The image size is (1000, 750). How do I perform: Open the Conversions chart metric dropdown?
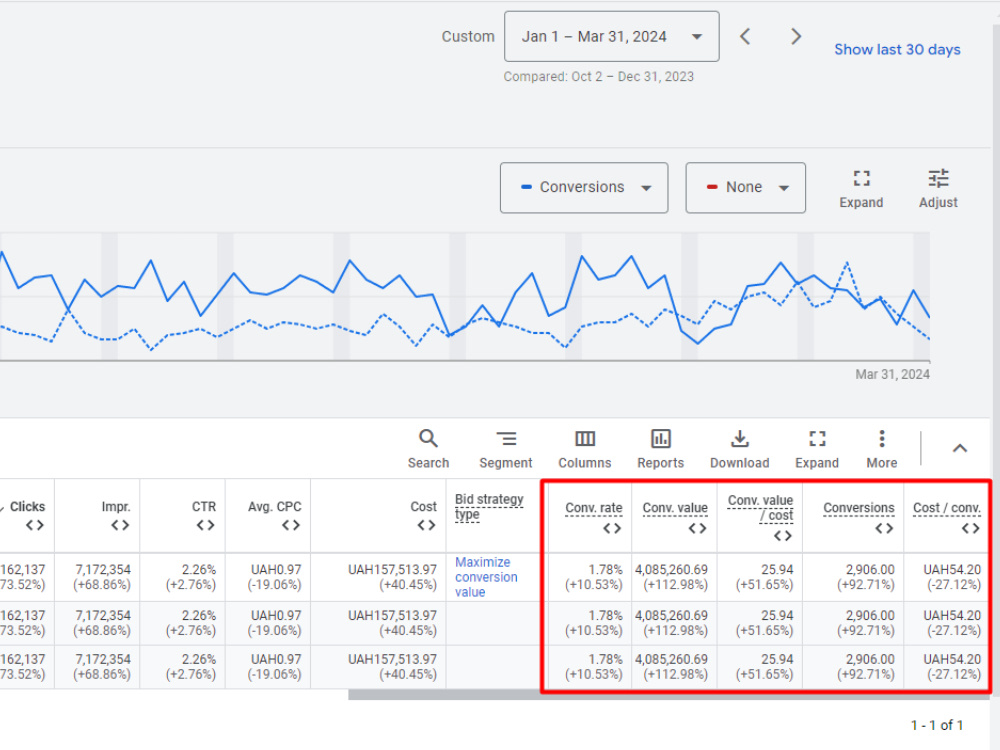click(x=584, y=188)
